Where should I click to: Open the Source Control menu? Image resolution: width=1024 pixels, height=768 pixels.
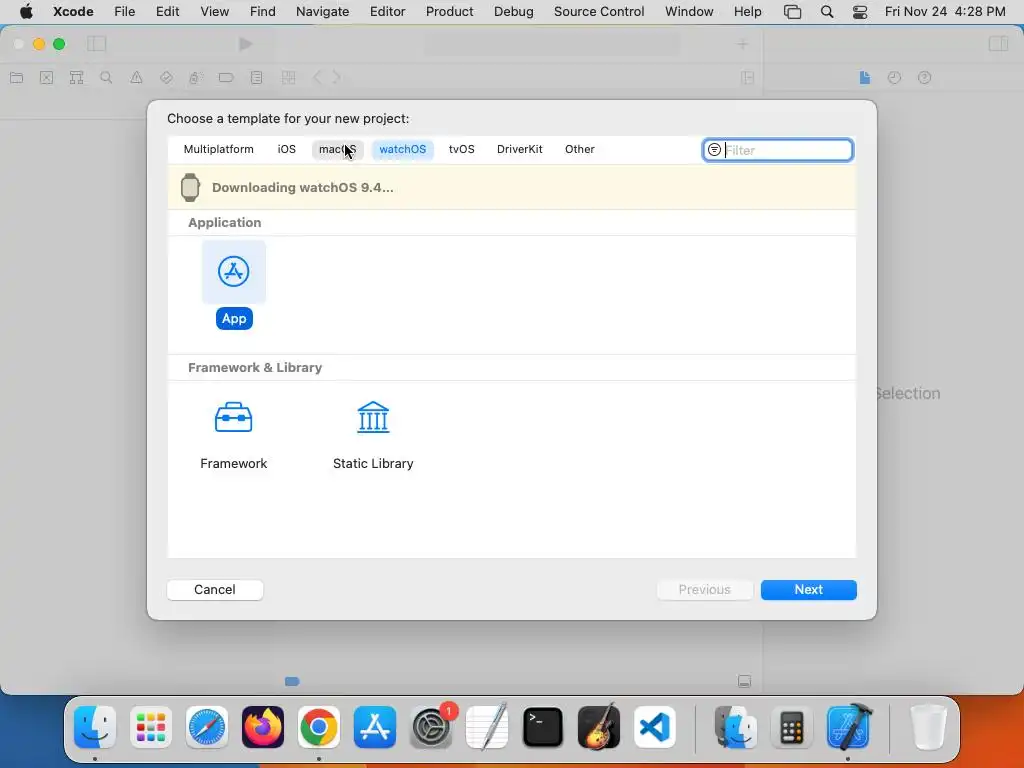pos(599,11)
